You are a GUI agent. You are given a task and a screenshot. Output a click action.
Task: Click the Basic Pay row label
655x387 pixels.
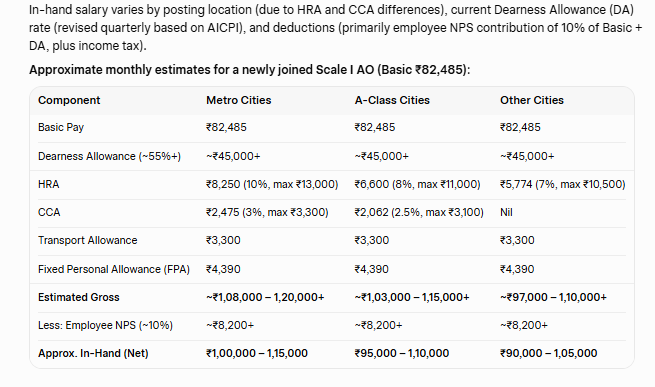coord(61,127)
